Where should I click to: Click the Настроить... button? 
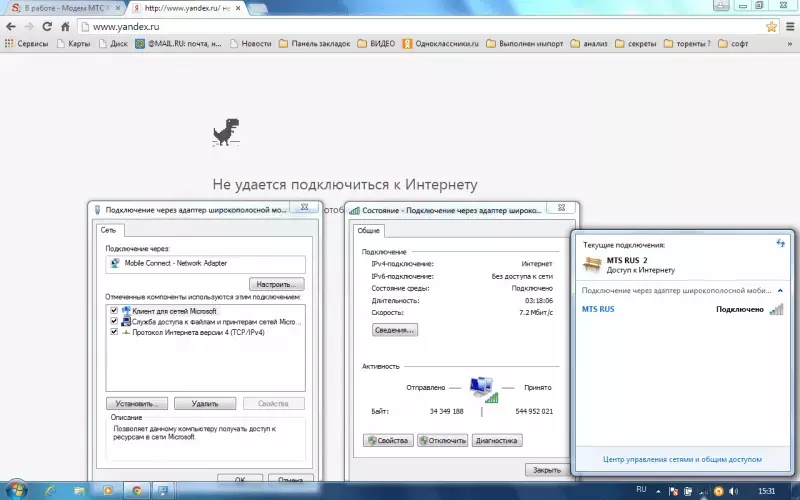tap(277, 284)
